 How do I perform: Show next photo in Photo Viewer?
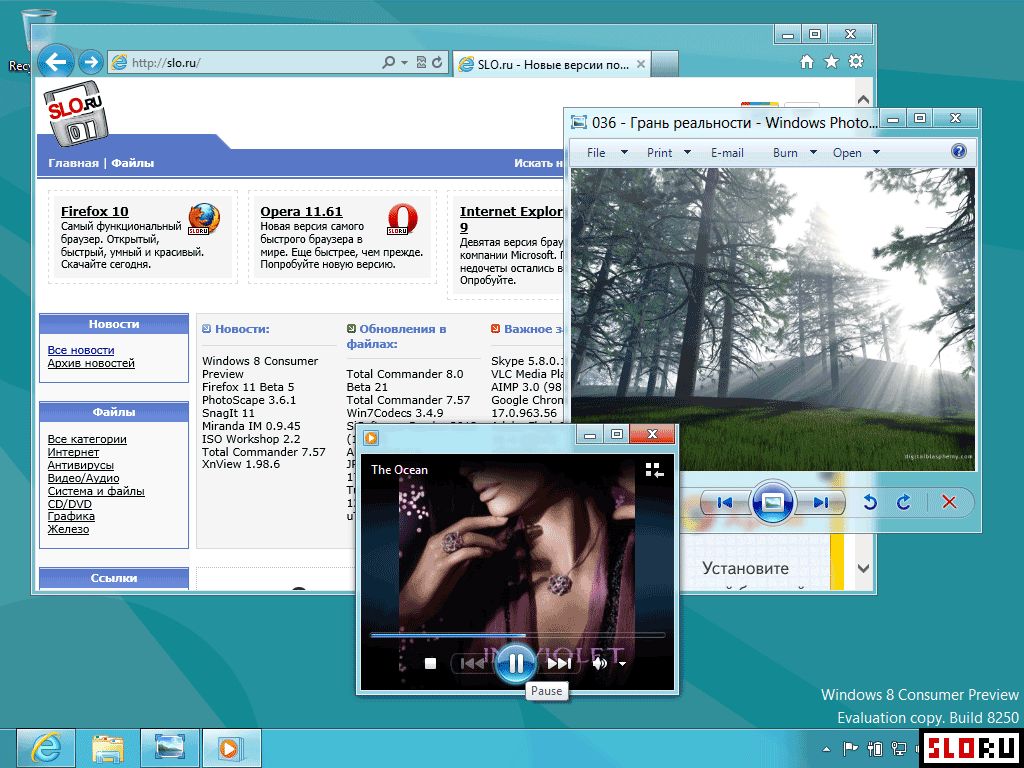821,502
